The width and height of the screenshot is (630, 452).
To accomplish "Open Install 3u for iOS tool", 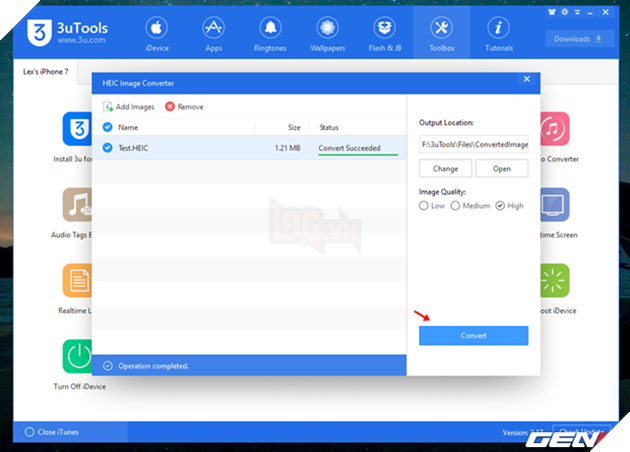I will [x=77, y=129].
